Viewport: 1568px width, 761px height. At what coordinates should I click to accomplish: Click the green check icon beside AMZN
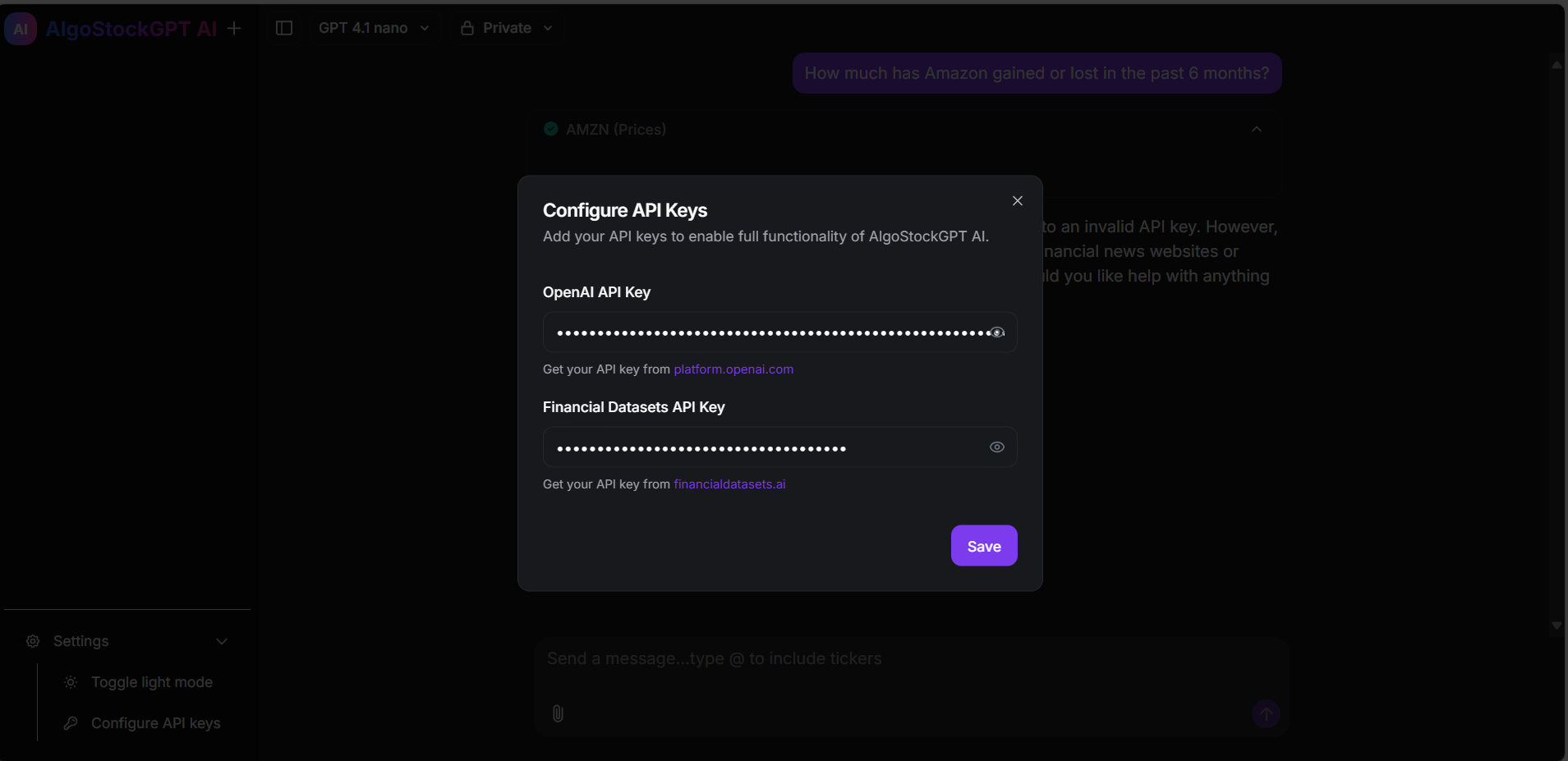pyautogui.click(x=551, y=129)
